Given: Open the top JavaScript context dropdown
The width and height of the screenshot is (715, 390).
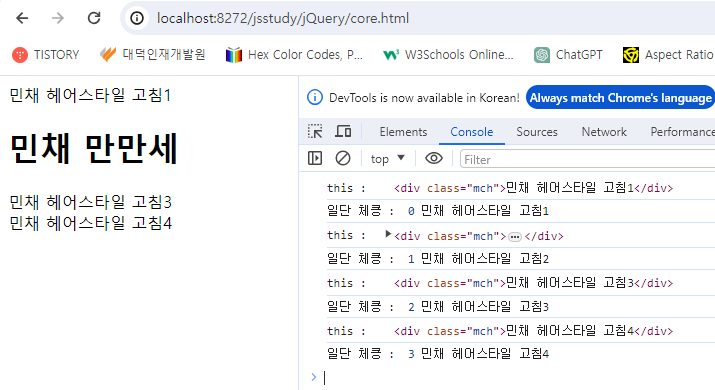Looking at the screenshot, I should [x=388, y=159].
